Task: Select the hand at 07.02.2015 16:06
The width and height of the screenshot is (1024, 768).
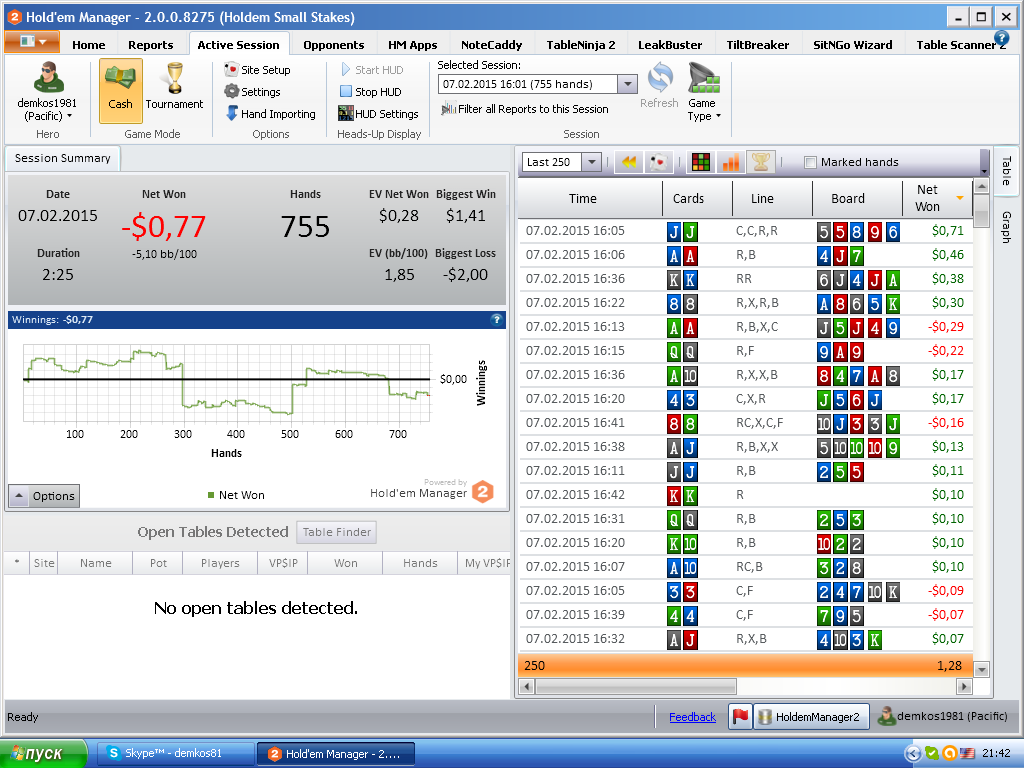Action: (745, 255)
